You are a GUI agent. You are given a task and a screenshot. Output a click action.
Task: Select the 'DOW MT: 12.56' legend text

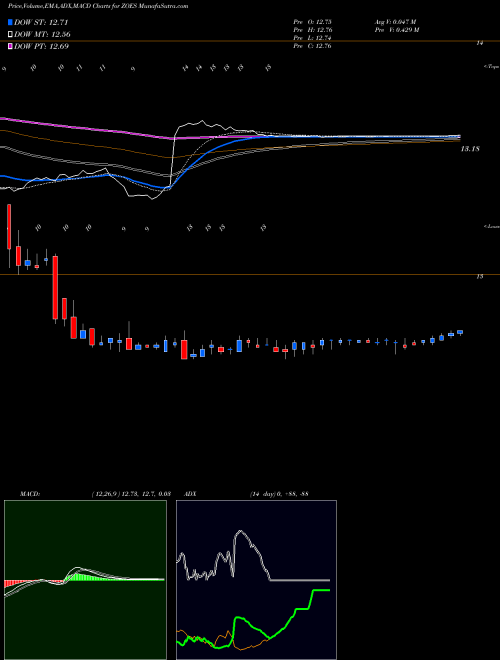click(43, 35)
